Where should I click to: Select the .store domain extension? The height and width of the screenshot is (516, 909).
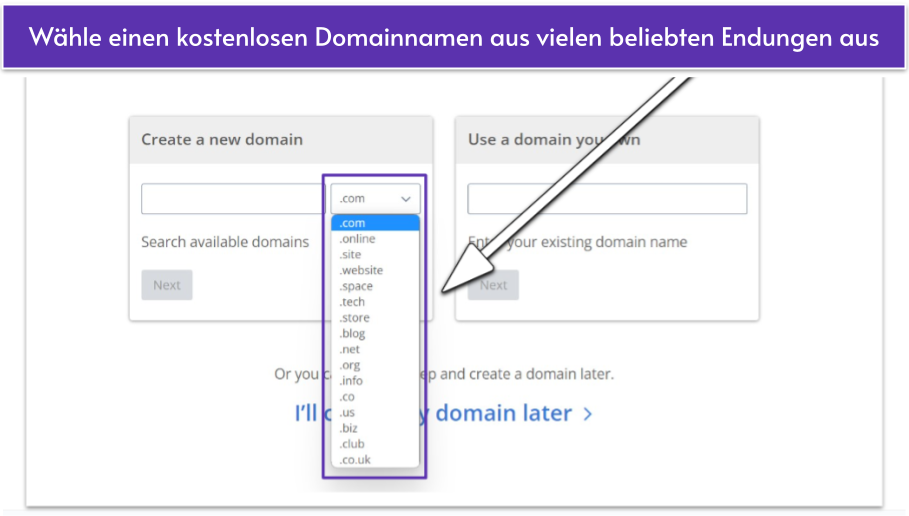(375, 318)
